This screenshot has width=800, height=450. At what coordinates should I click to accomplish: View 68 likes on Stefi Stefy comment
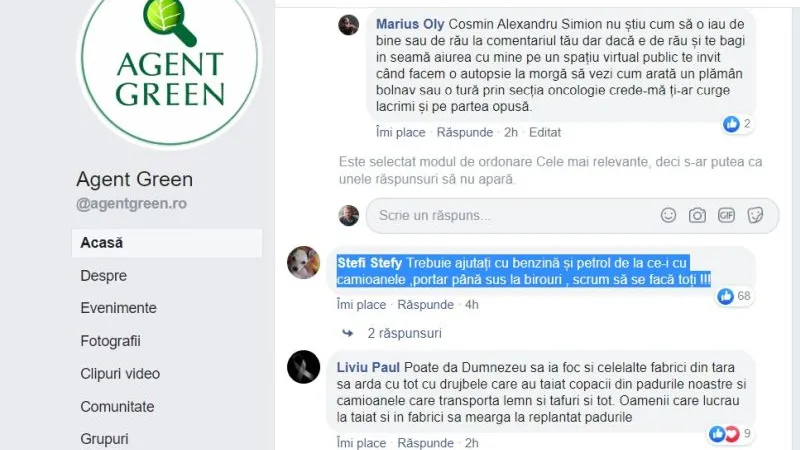pyautogui.click(x=734, y=296)
